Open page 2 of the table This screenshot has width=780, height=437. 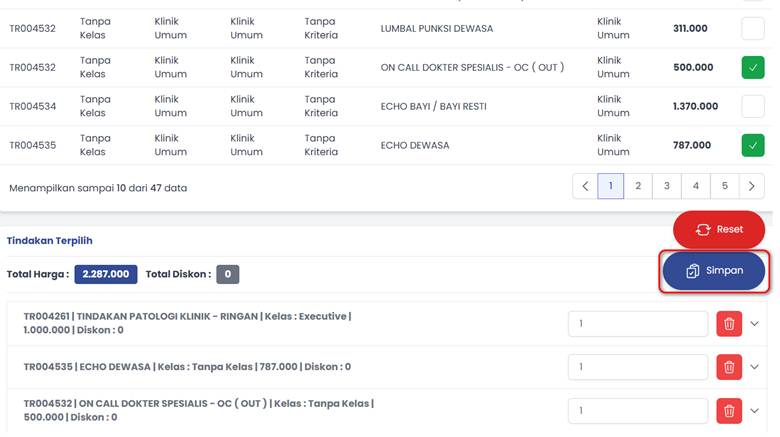(x=638, y=186)
